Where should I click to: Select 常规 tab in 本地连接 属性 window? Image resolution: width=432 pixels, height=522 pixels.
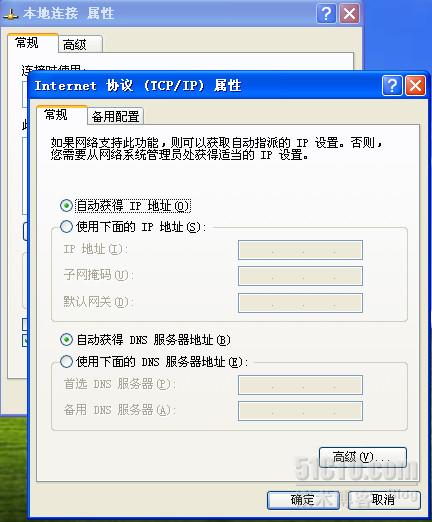(x=27, y=43)
